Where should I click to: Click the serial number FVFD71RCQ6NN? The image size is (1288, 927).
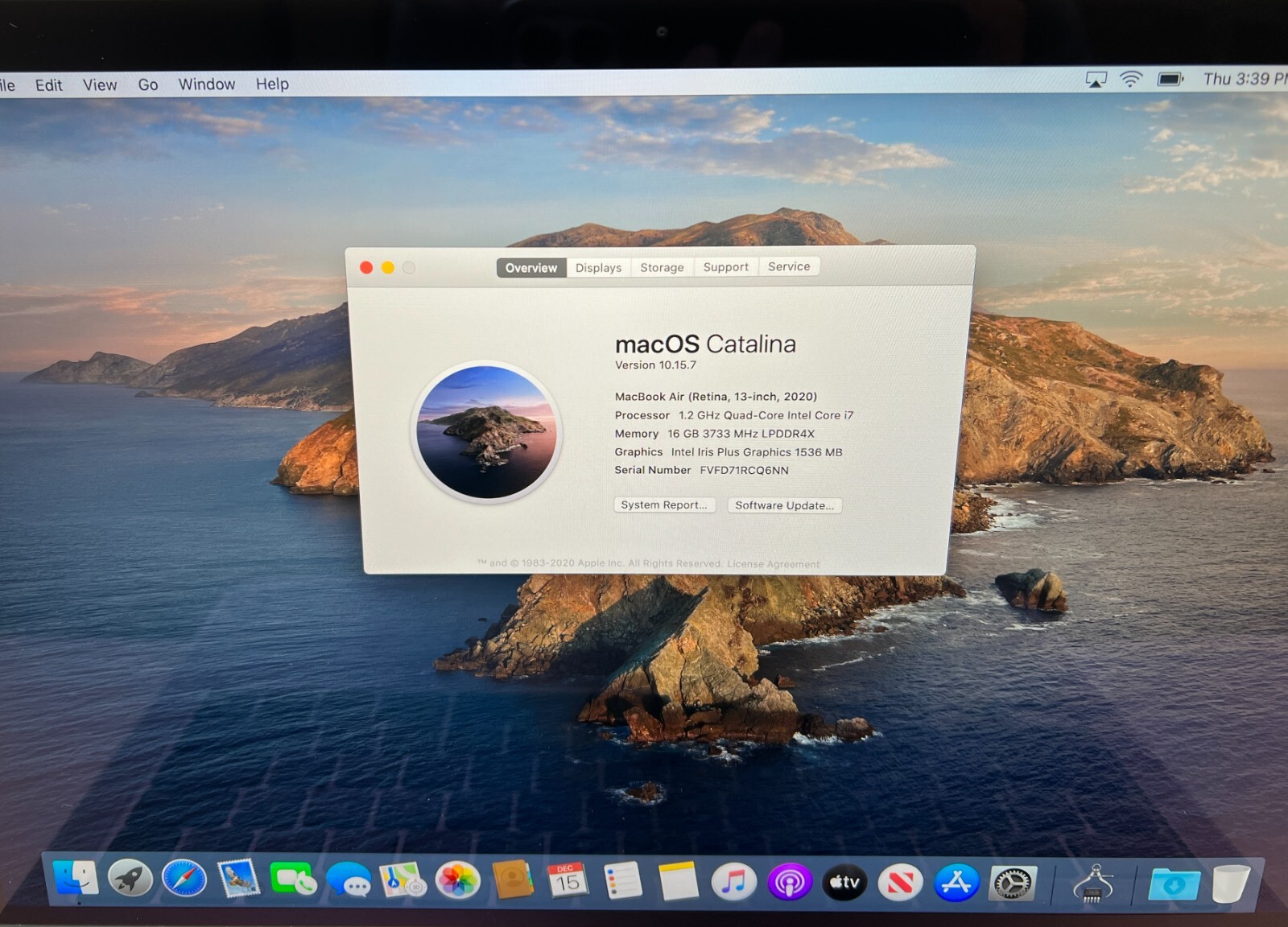(744, 471)
